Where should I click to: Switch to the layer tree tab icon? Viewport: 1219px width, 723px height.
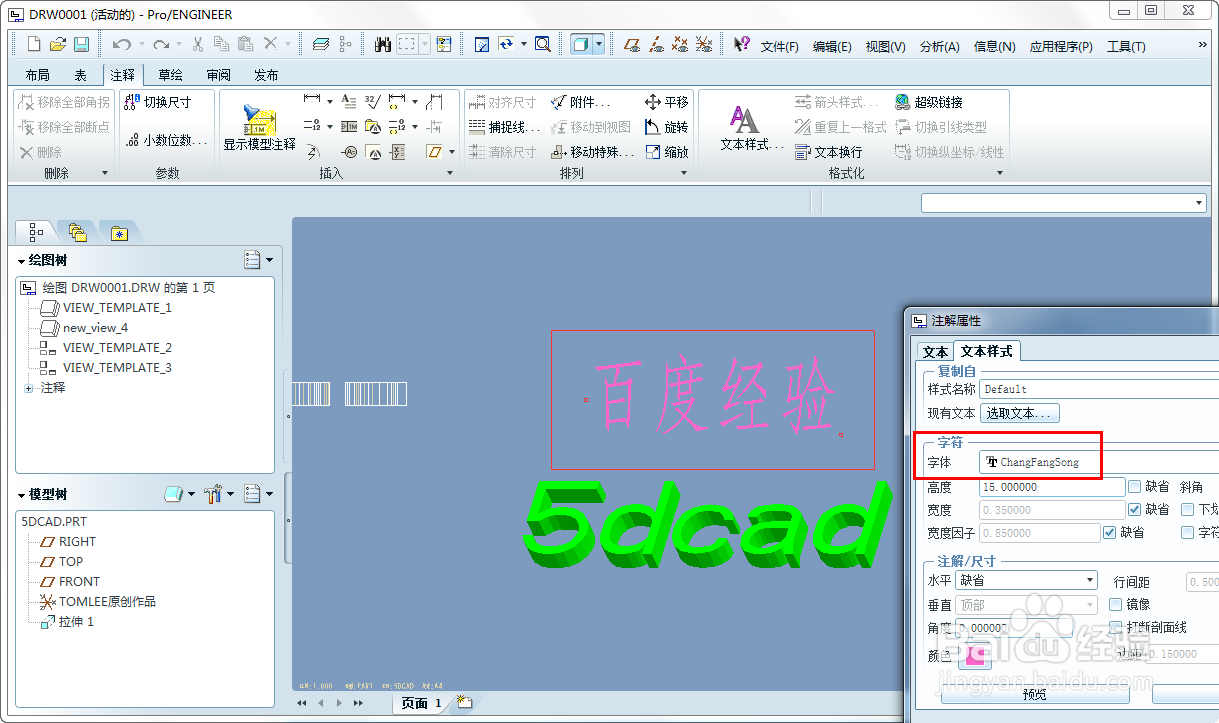(77, 232)
